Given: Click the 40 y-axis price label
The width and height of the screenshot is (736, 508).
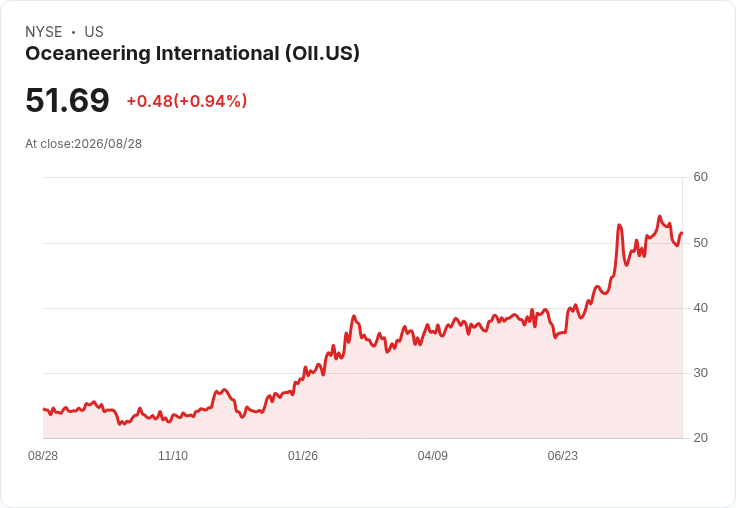Looking at the screenshot, I should pos(700,308).
